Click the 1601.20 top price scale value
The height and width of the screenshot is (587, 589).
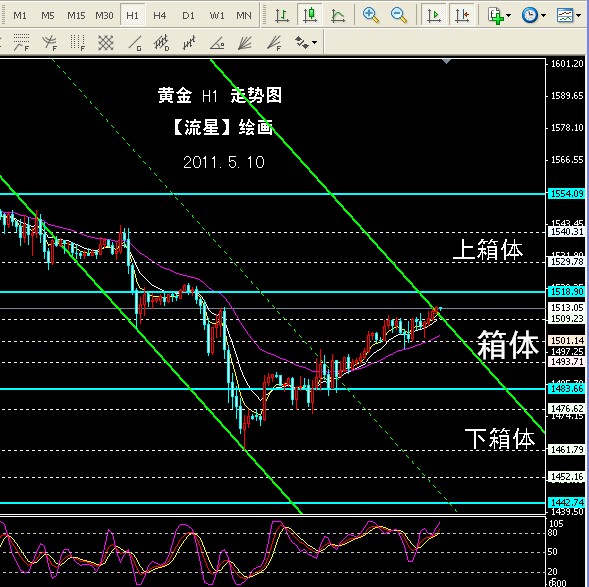(567, 63)
